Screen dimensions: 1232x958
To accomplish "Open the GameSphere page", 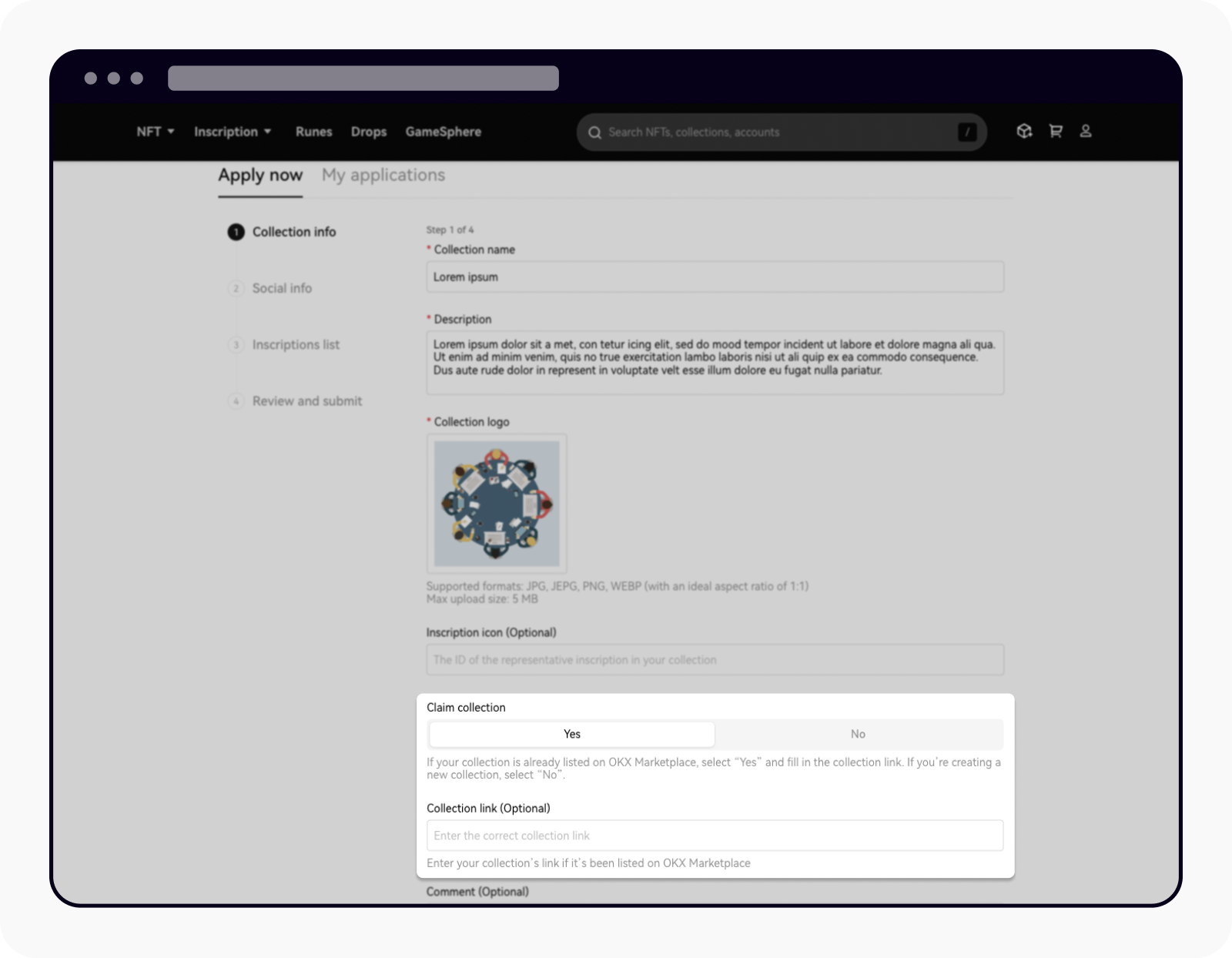I will pyautogui.click(x=444, y=132).
